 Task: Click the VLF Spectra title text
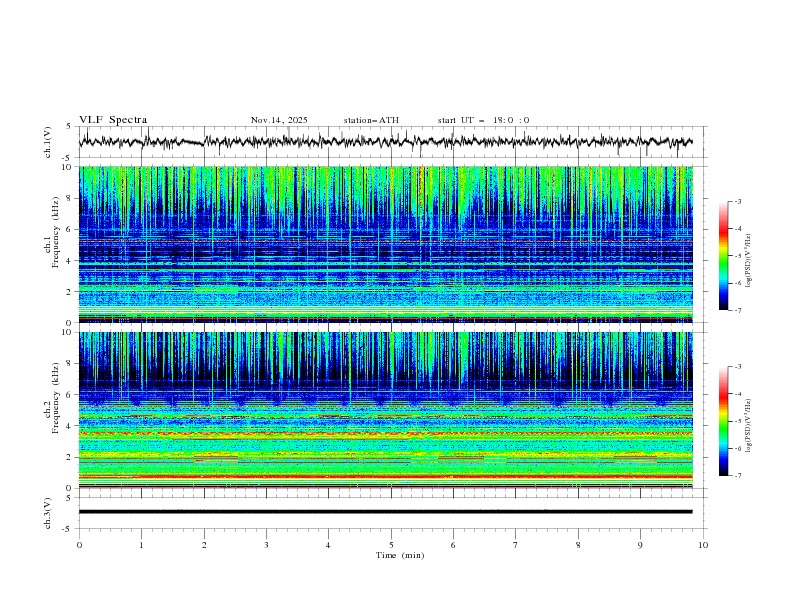click(113, 120)
